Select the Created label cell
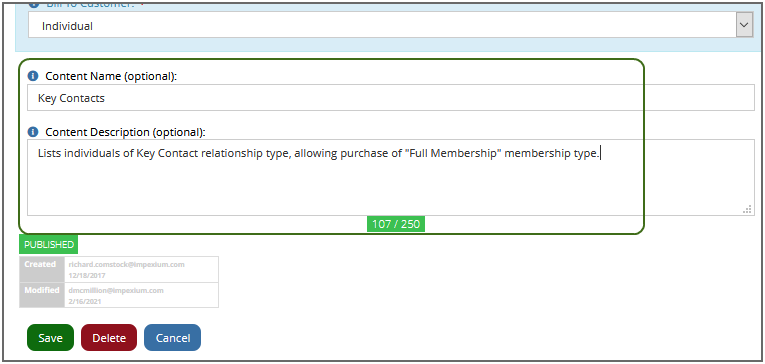Viewport: 765px width, 364px height. tap(42, 269)
